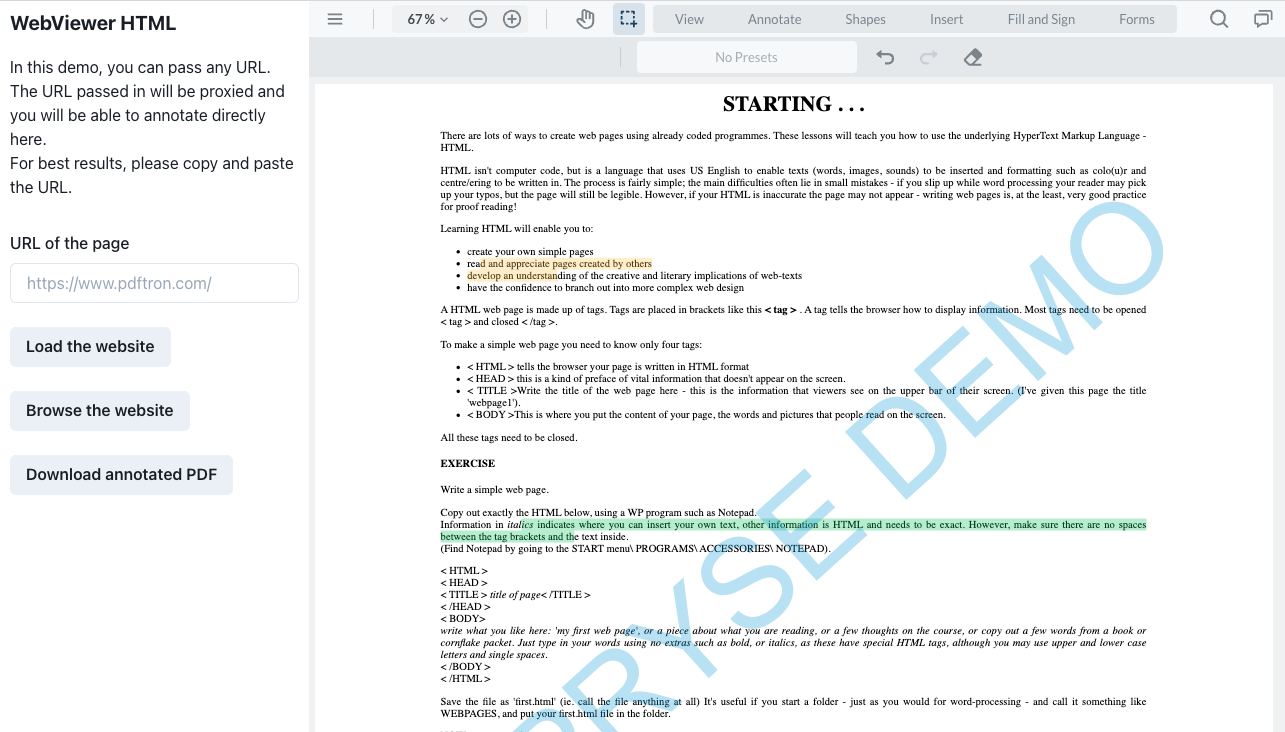Switch to the Shapes tab
This screenshot has width=1285, height=732.
click(865, 19)
